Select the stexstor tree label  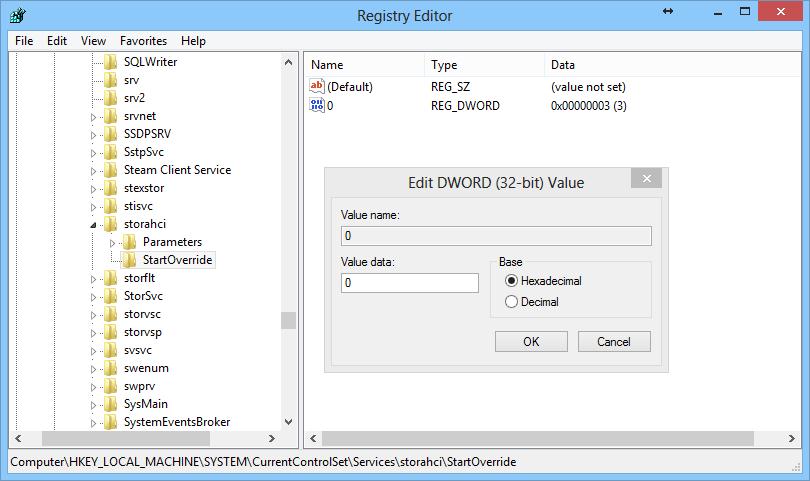pos(144,188)
